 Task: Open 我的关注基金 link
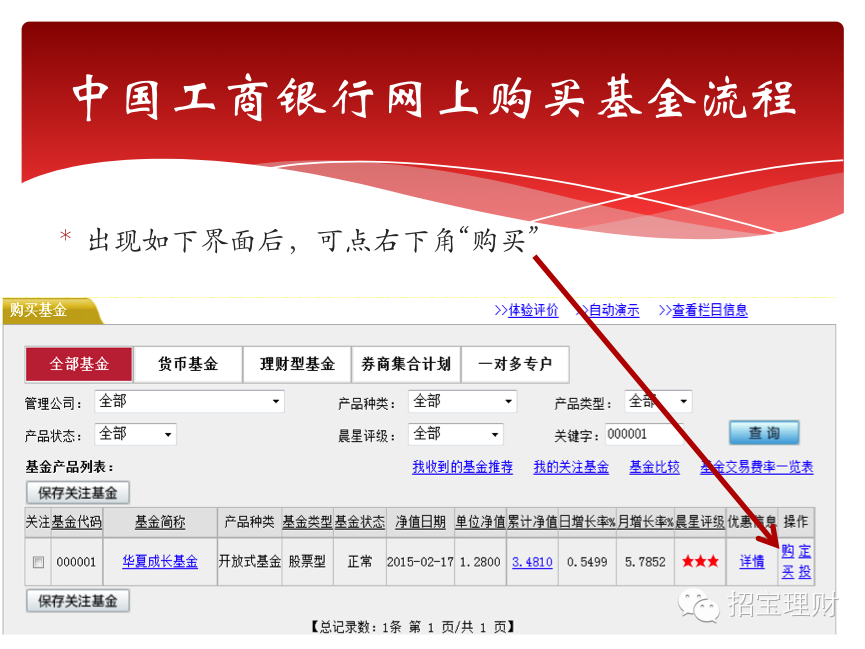click(571, 467)
